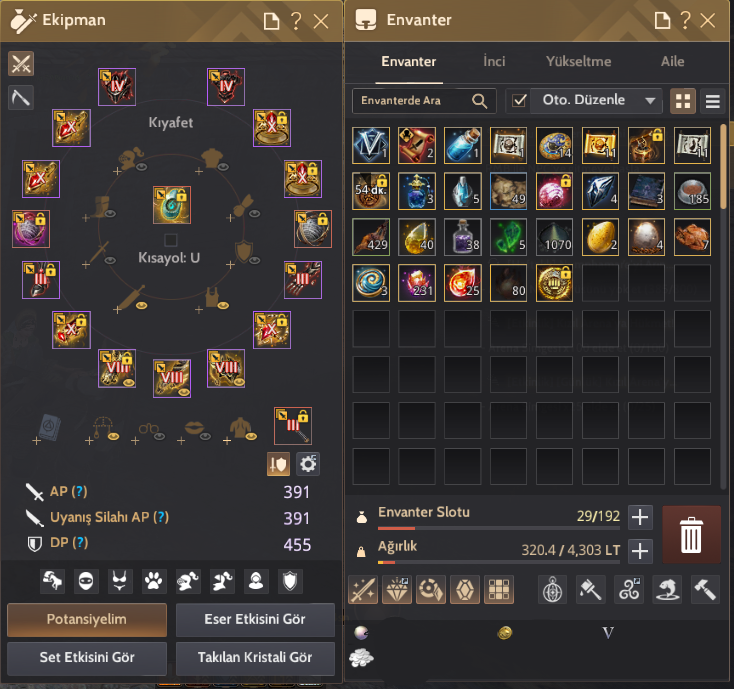Expand inventory slots with plus button
The image size is (734, 689).
640,517
